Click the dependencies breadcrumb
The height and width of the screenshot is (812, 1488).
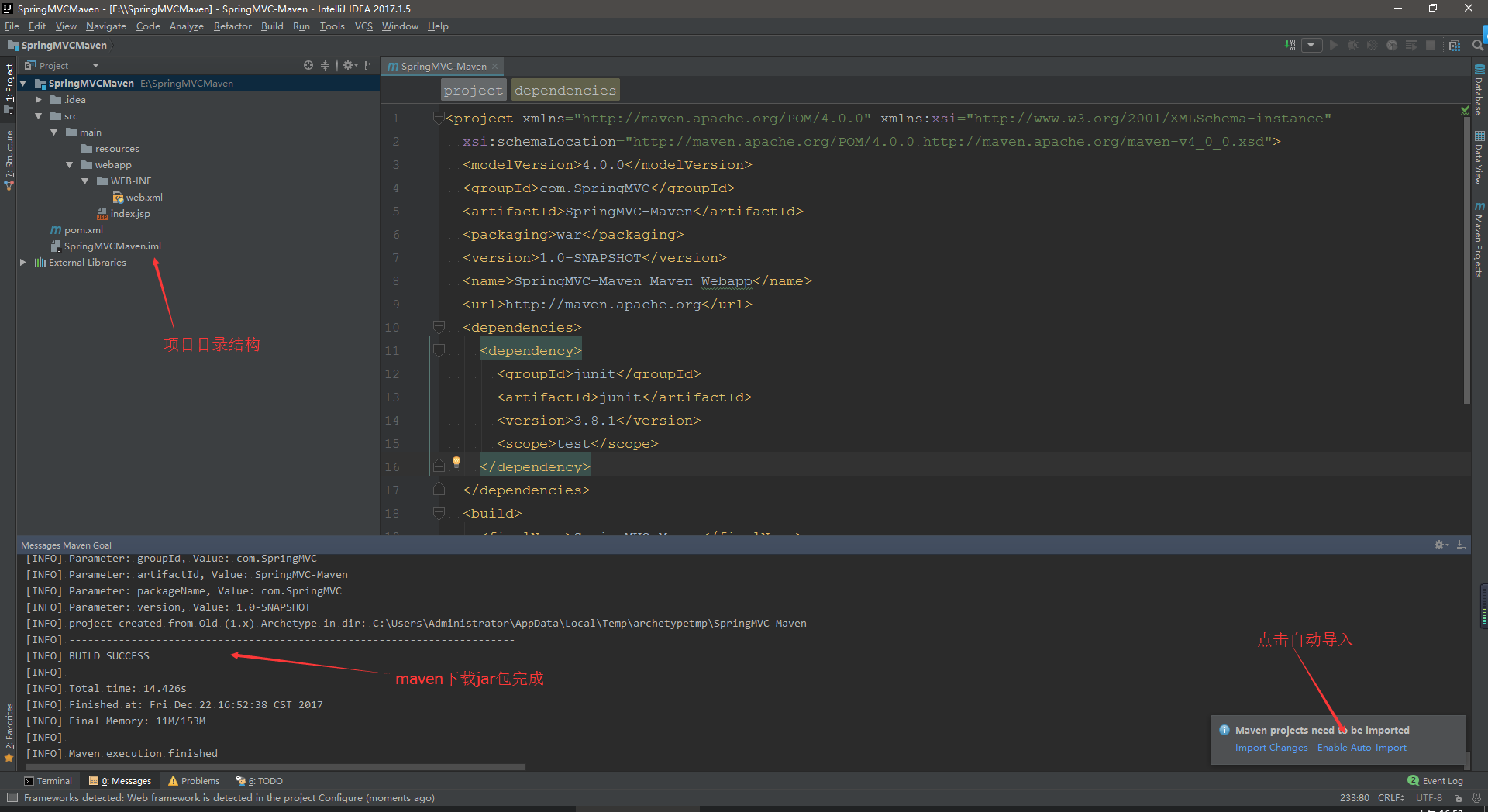[x=565, y=91]
